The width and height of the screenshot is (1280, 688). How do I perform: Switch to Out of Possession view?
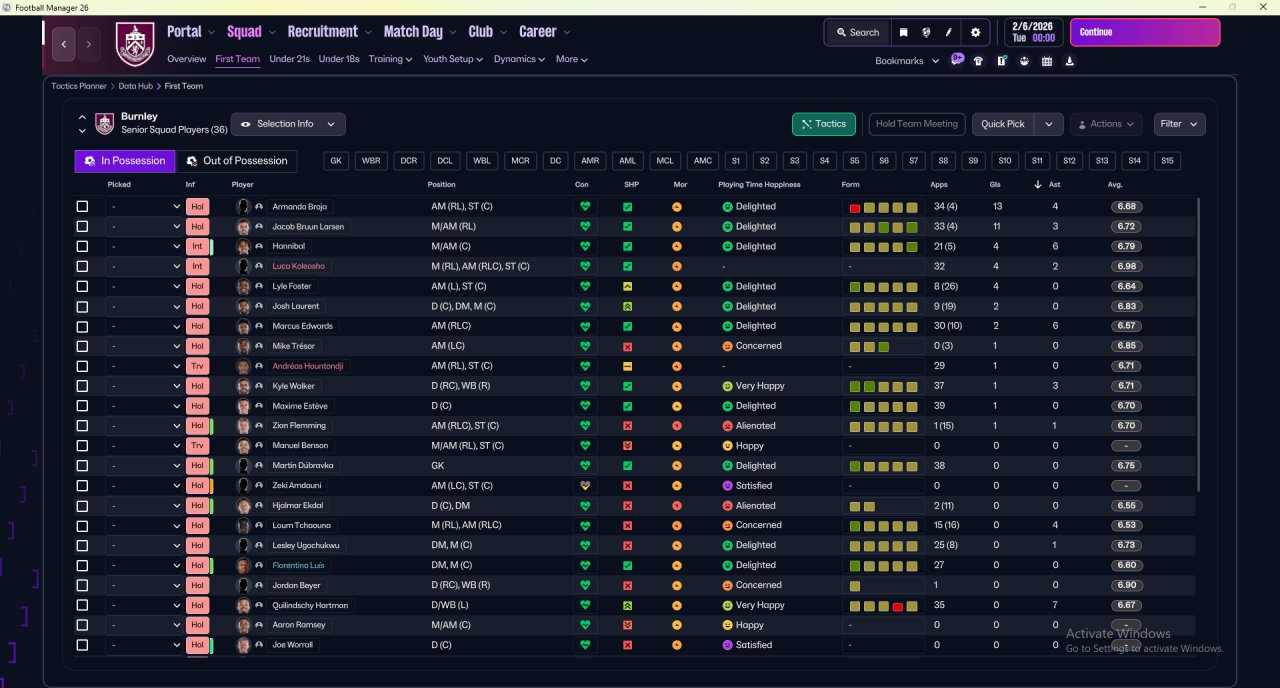coord(237,161)
